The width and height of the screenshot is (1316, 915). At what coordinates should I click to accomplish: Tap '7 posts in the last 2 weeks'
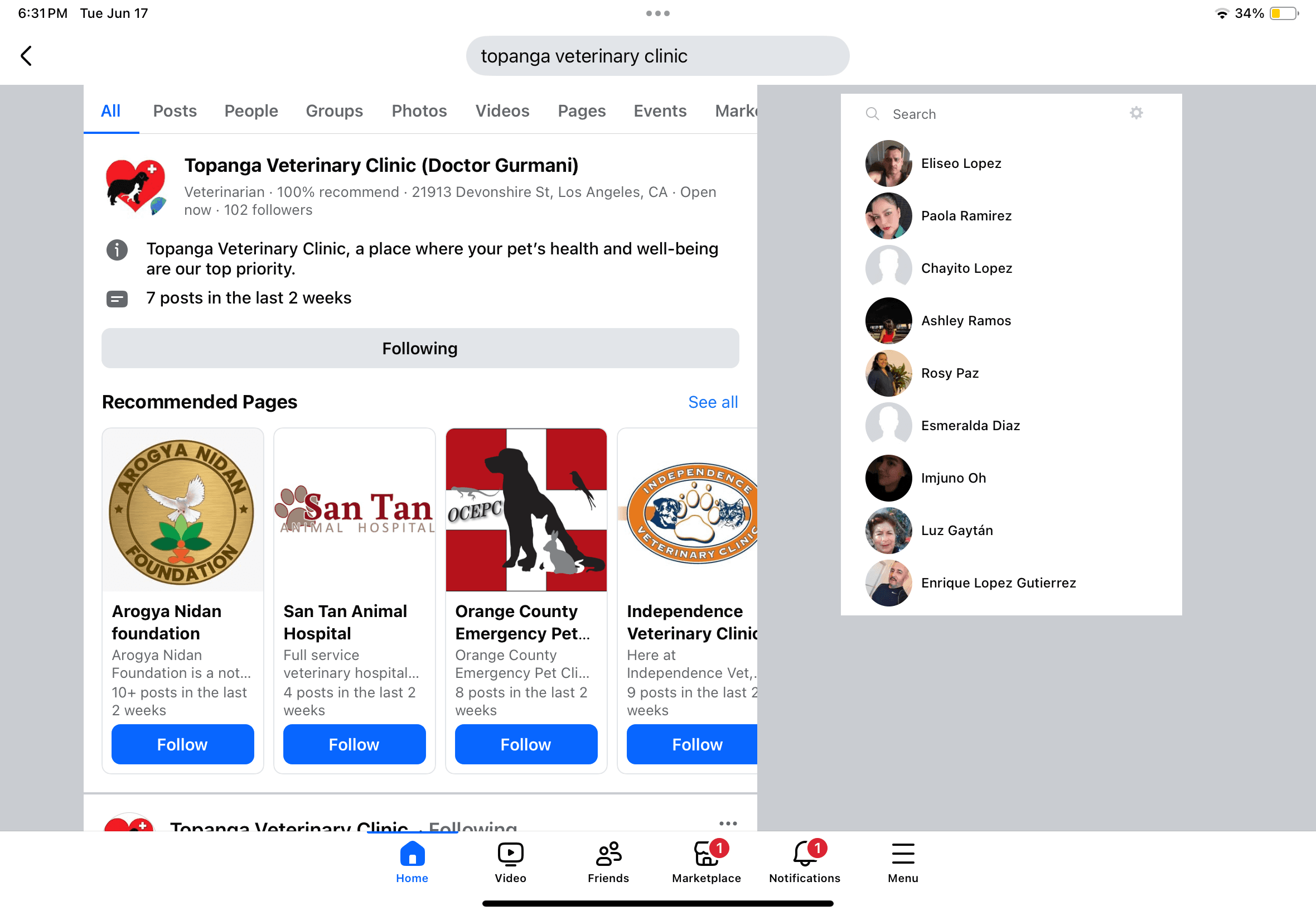[x=249, y=298]
